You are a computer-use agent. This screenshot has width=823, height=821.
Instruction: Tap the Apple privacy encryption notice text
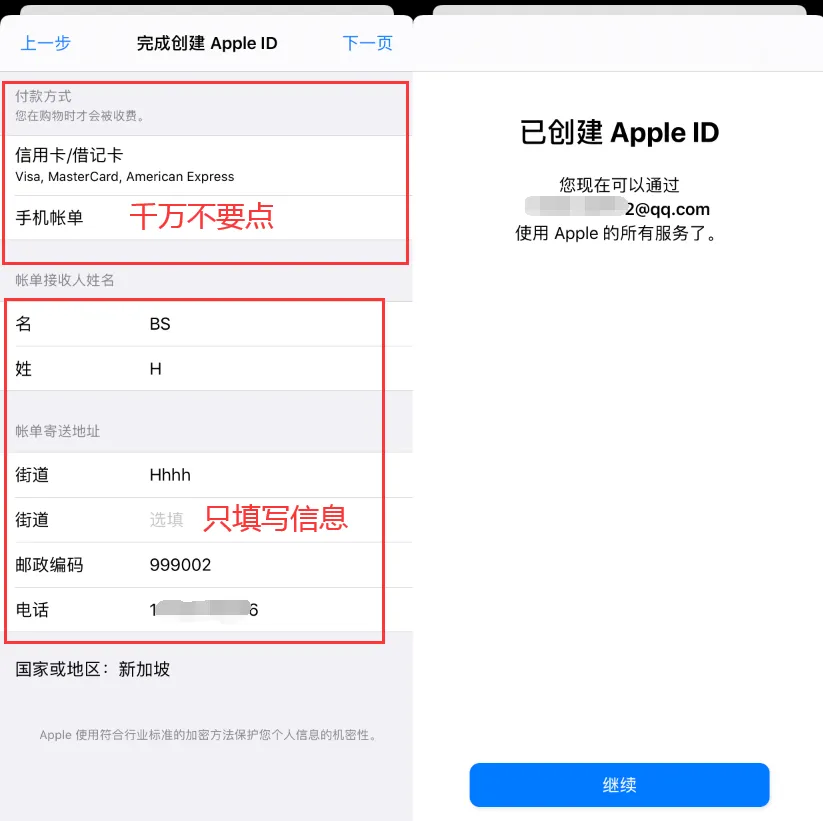[x=208, y=735]
